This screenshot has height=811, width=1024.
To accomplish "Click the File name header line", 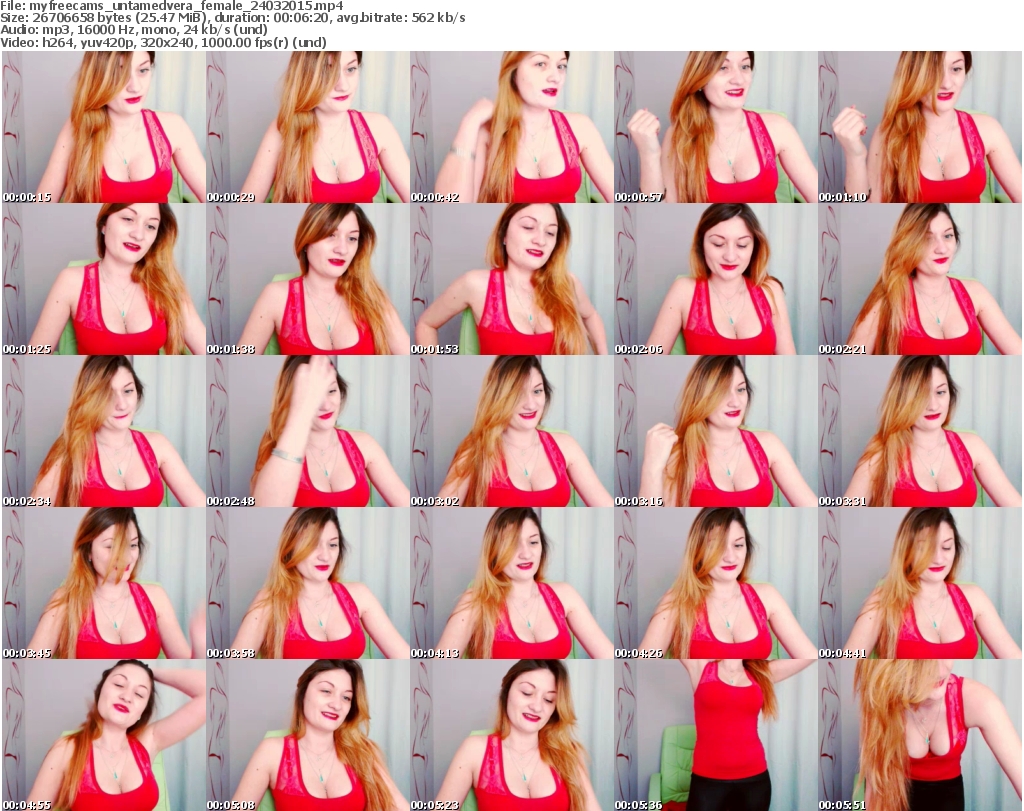I will click(x=172, y=6).
